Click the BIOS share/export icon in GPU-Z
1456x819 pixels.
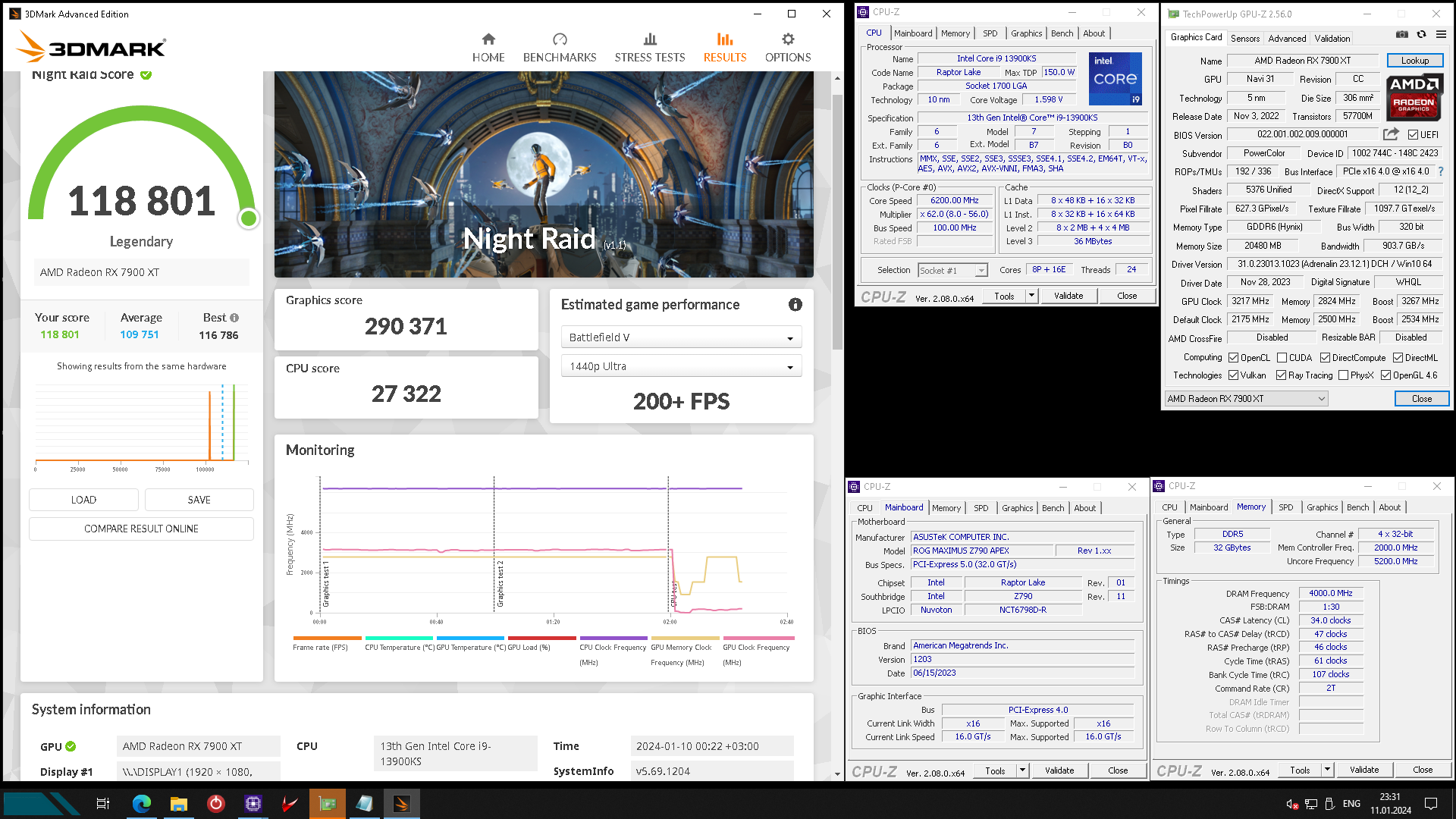tap(1391, 134)
